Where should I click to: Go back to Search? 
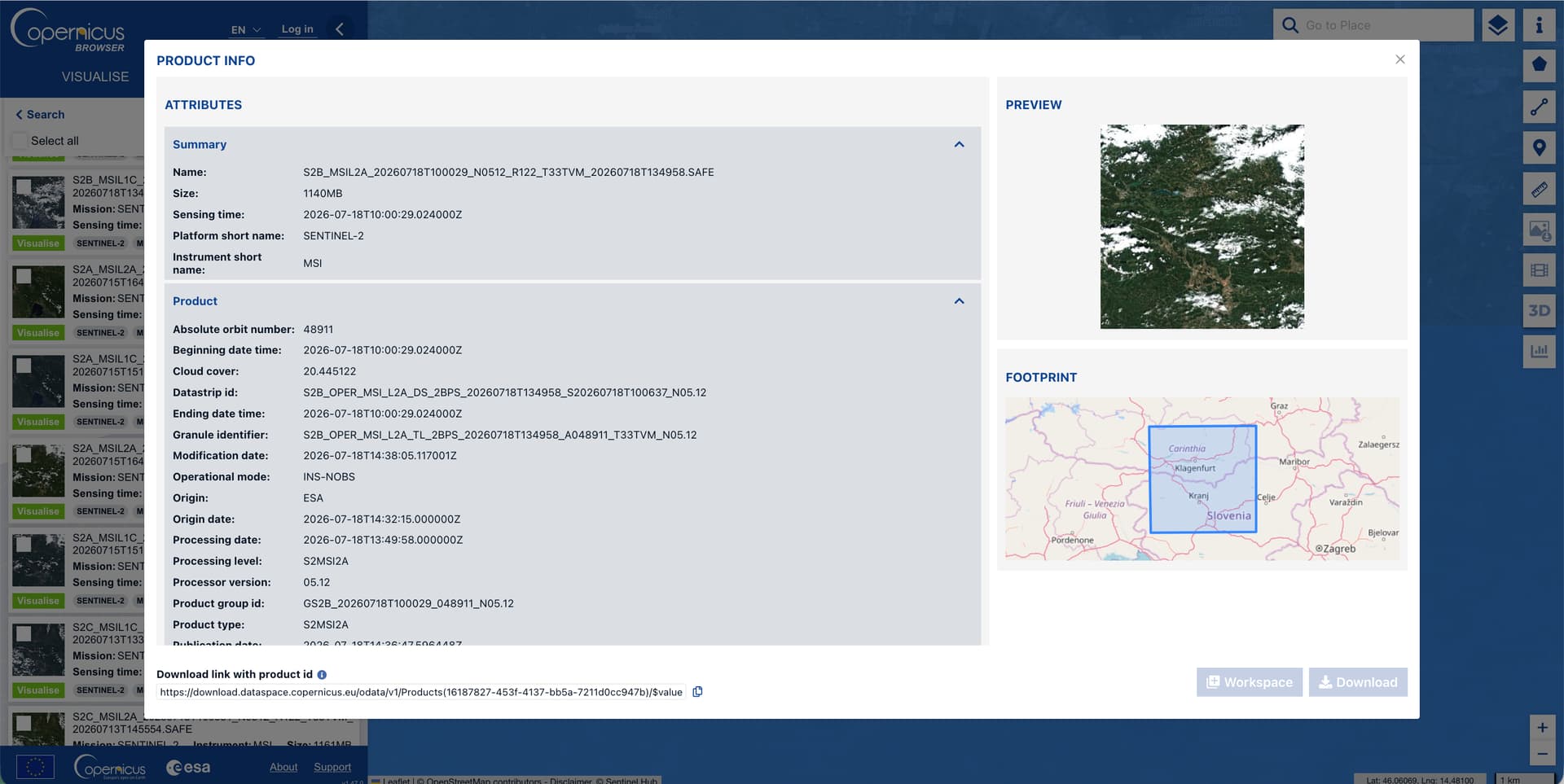click(x=40, y=115)
